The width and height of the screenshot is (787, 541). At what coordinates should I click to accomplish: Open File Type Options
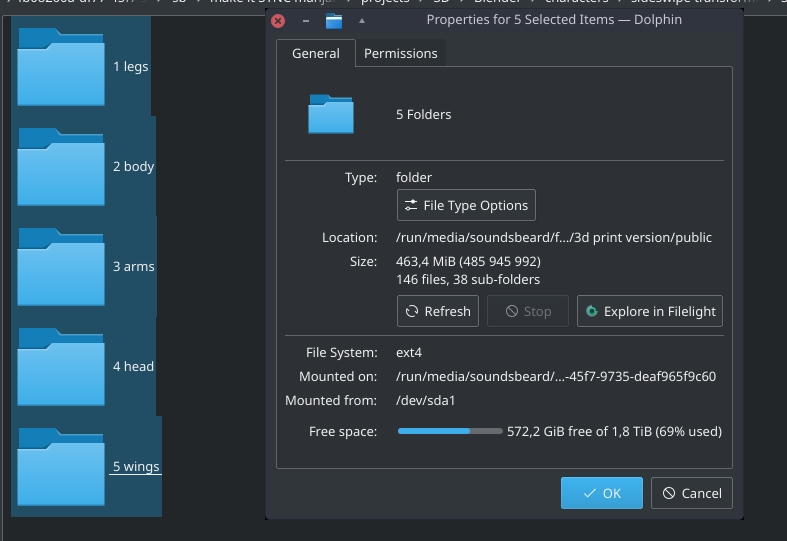(466, 205)
